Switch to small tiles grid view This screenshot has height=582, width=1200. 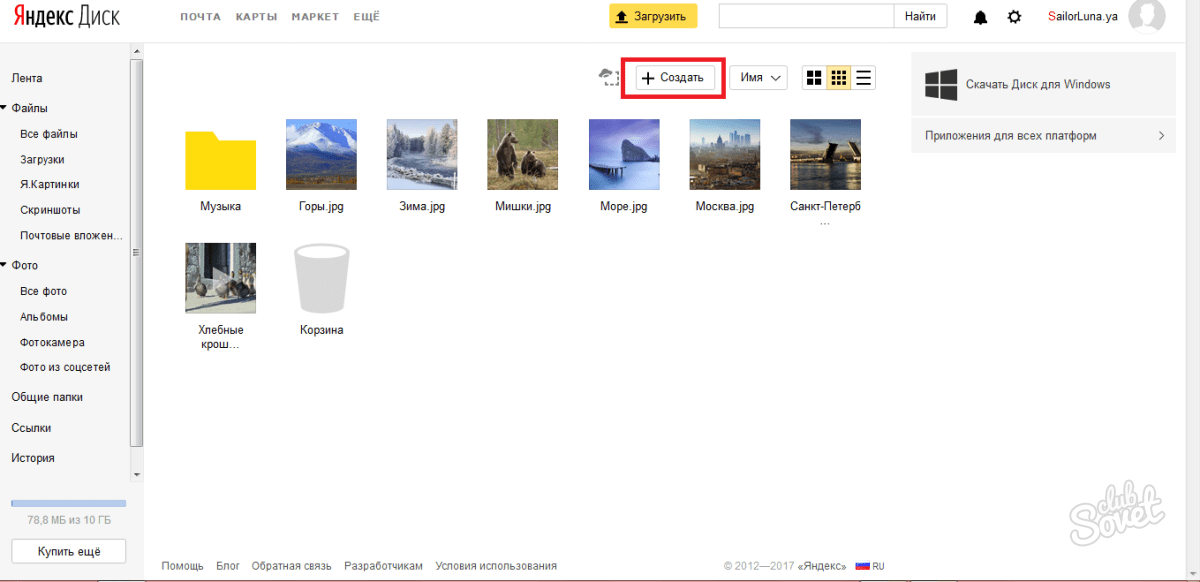pyautogui.click(x=839, y=78)
